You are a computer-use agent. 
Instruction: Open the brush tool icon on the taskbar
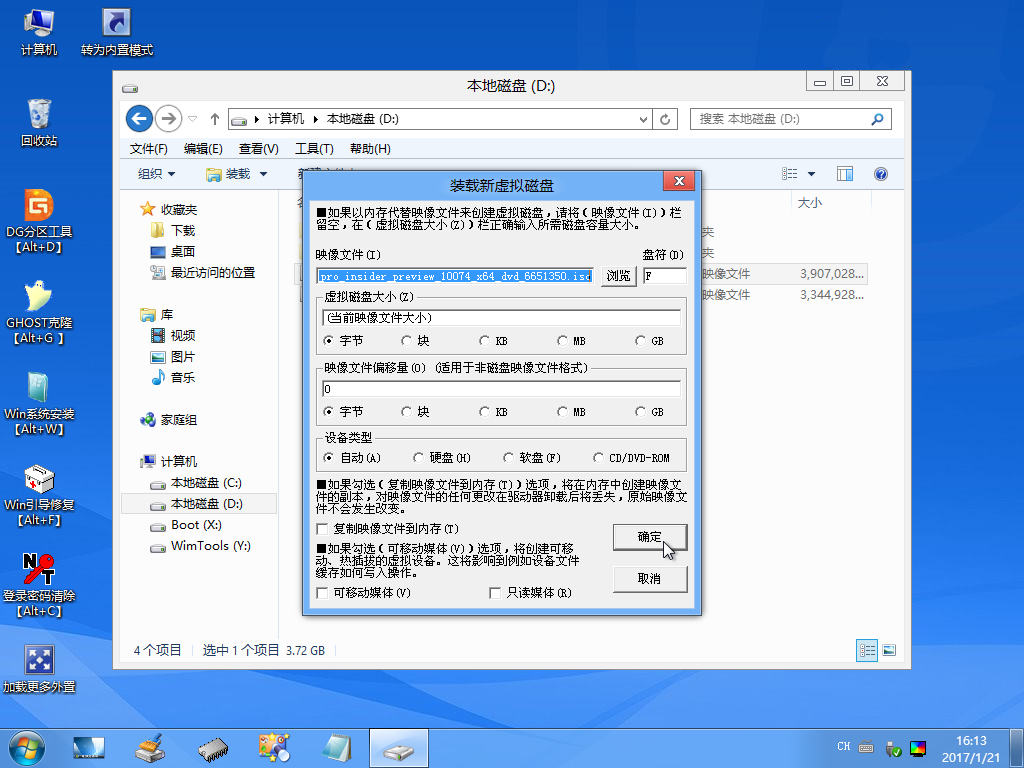tap(151, 748)
